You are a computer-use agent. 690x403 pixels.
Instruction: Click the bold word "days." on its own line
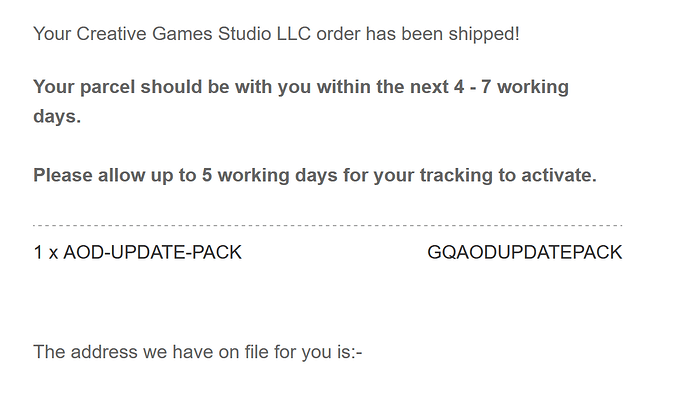(x=57, y=116)
